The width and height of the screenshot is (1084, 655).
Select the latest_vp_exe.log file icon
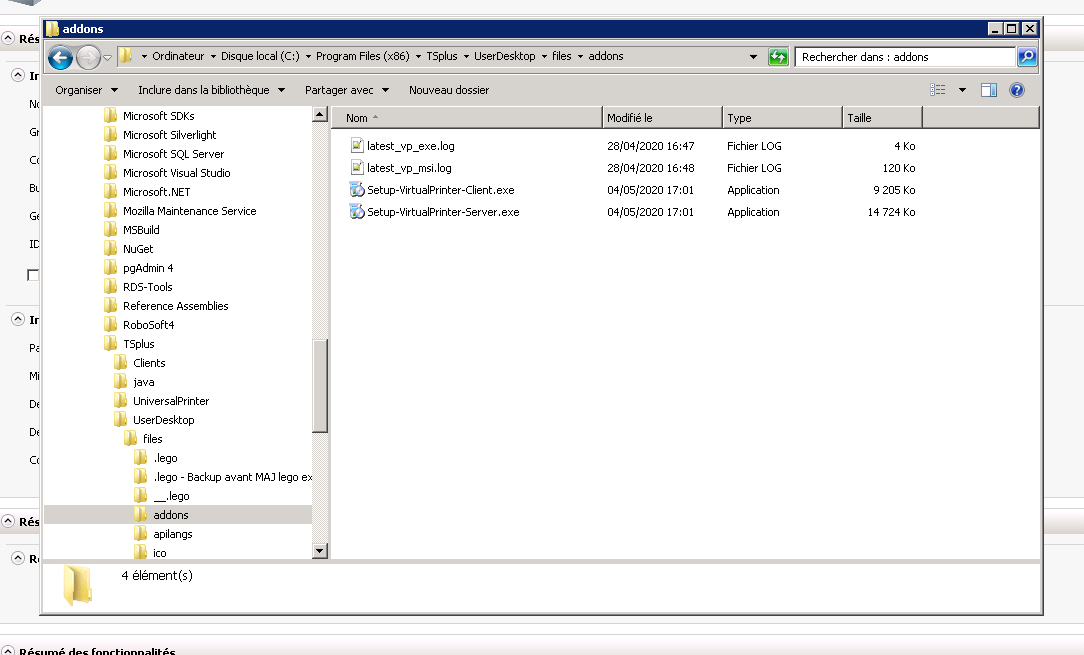click(356, 145)
